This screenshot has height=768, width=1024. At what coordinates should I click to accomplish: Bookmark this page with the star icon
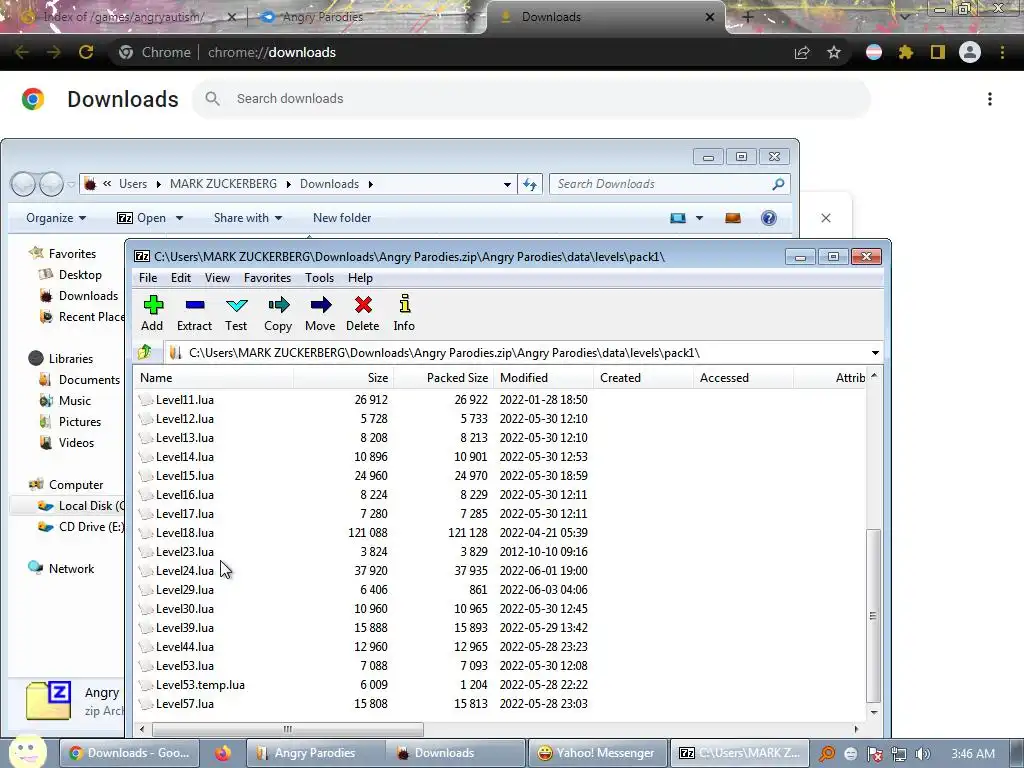[x=834, y=52]
